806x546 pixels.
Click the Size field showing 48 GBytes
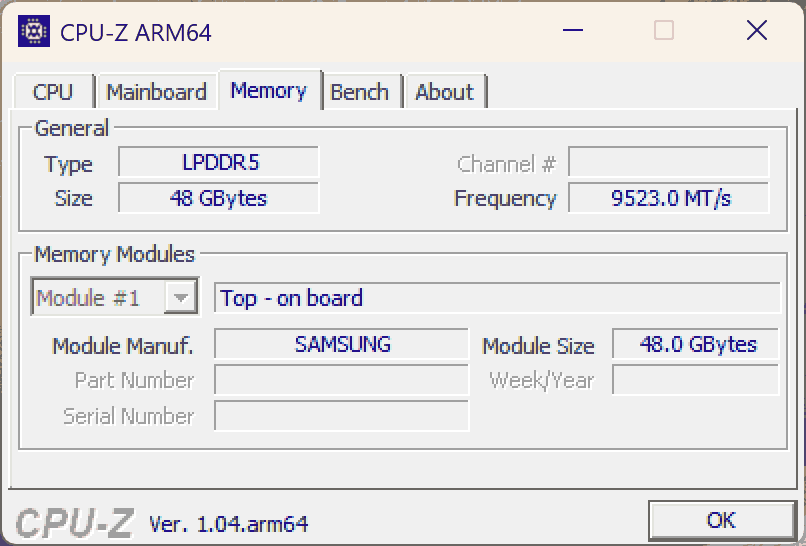(218, 198)
